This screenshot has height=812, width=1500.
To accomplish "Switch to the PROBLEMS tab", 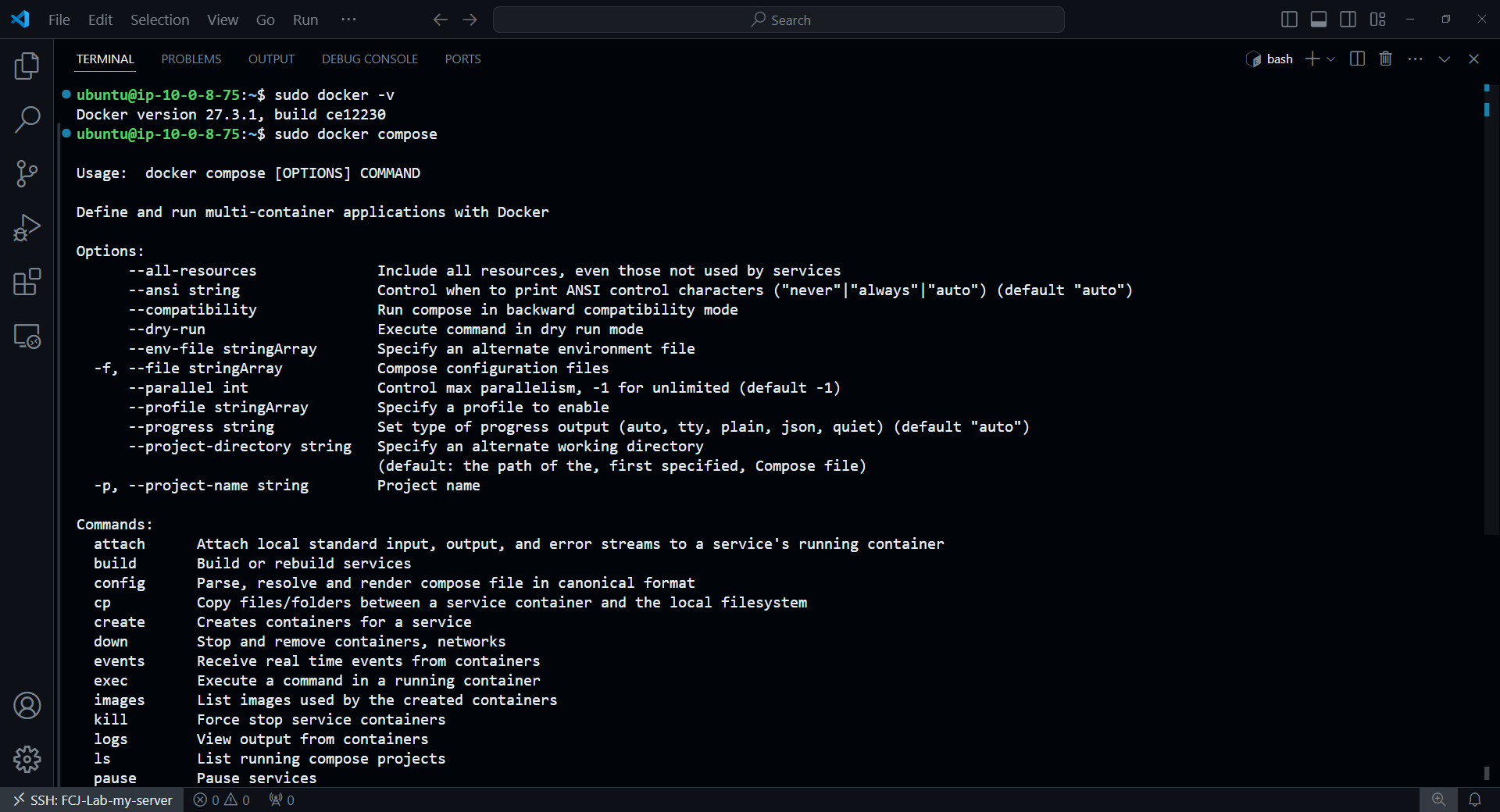I will click(x=191, y=59).
